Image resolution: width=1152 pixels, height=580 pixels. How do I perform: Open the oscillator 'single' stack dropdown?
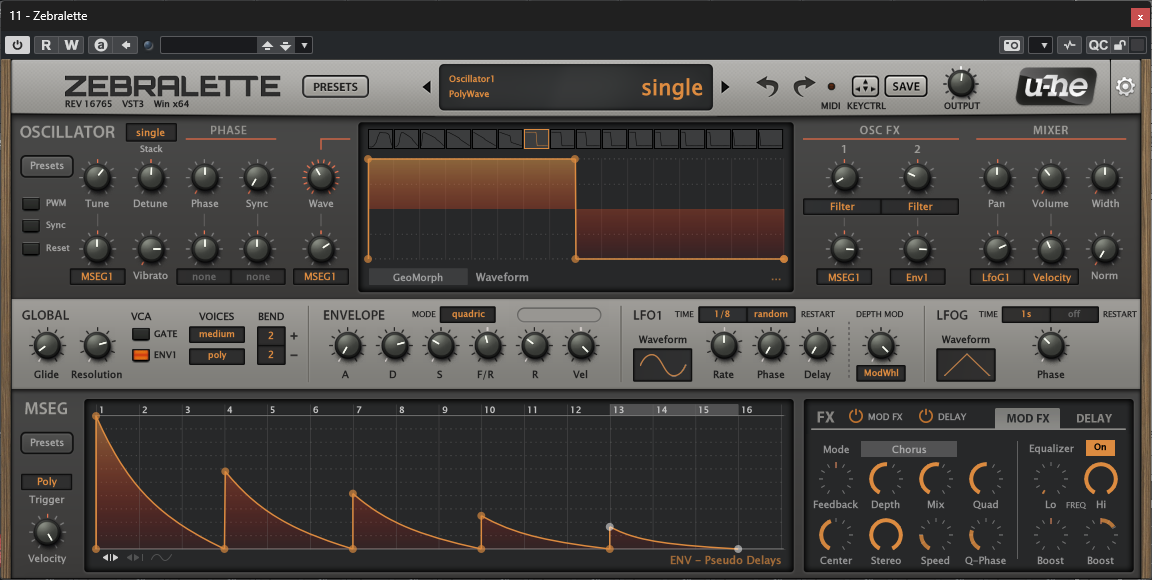click(151, 132)
